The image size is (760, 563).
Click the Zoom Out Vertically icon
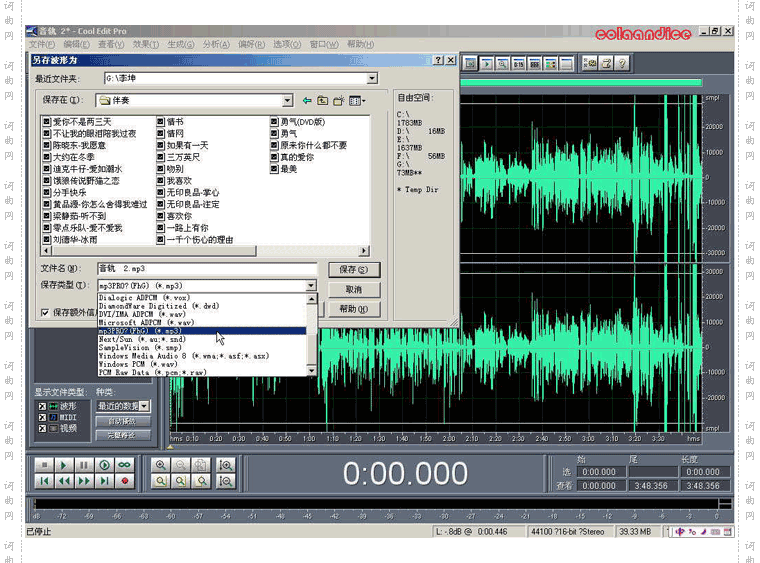(226, 481)
